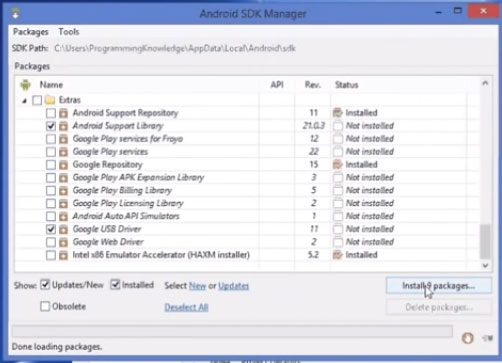
Task: Click Not installed status icon for Android Support Library
Action: [x=338, y=126]
